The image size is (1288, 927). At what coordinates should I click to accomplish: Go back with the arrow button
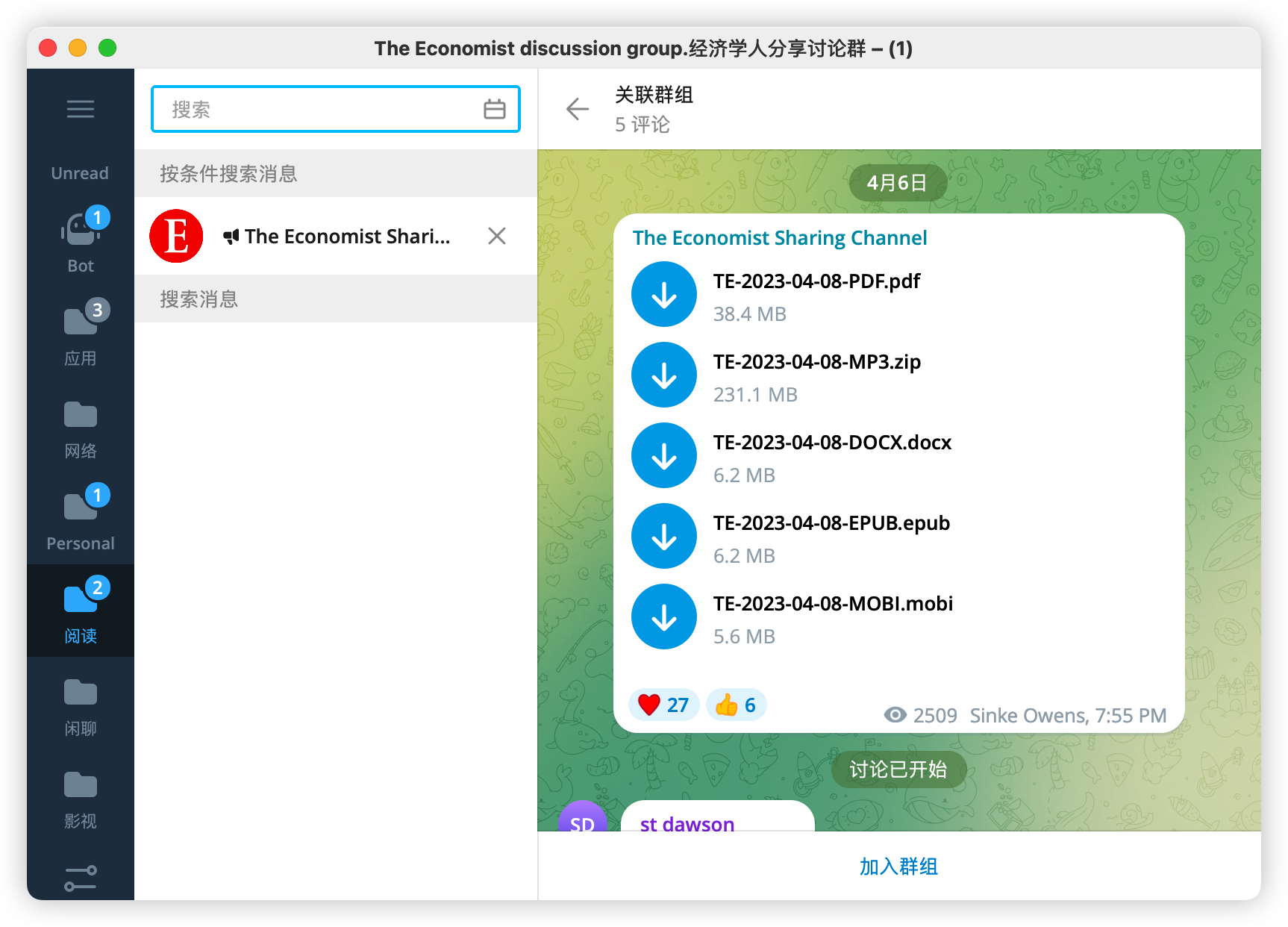click(x=578, y=109)
